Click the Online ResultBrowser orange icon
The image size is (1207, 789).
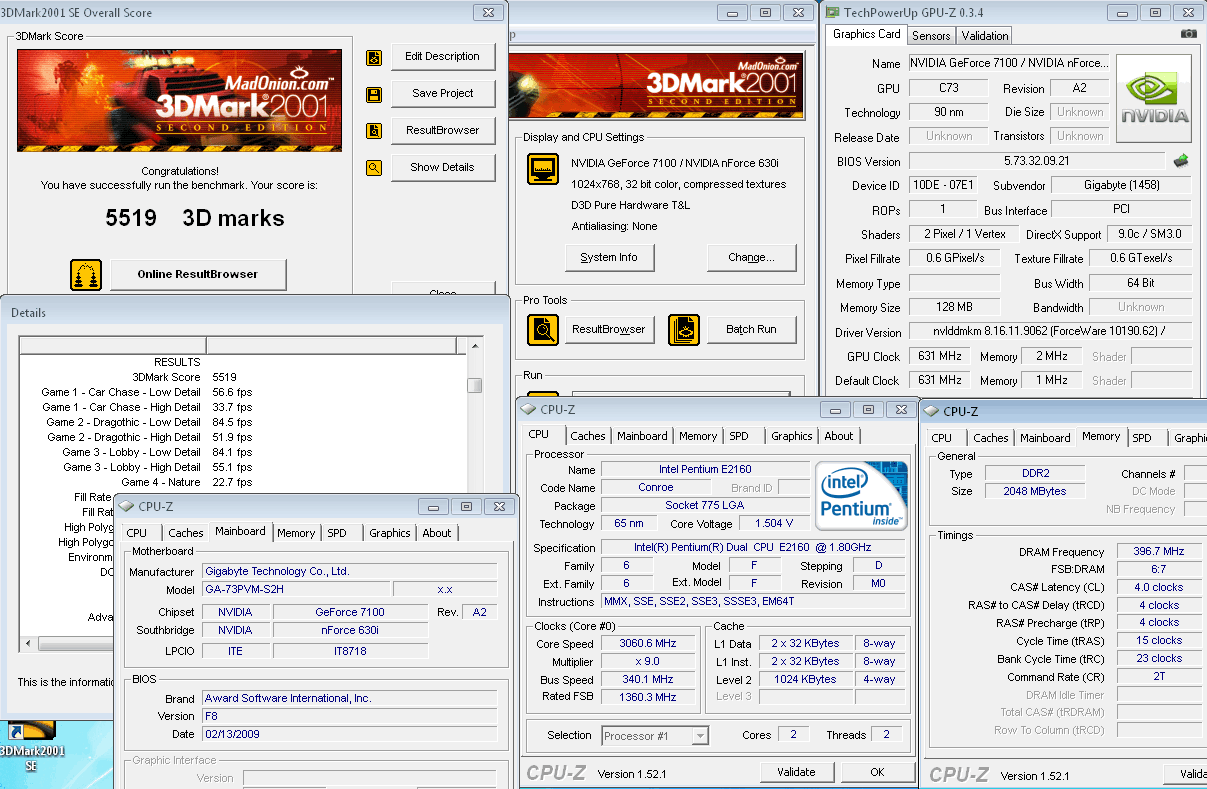point(86,274)
